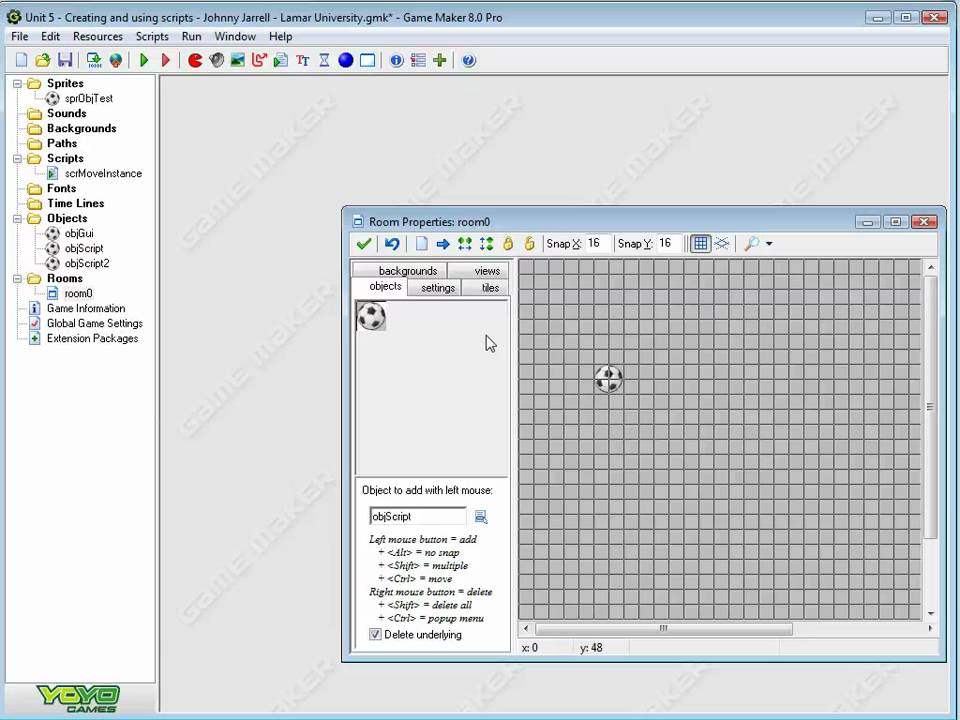The image size is (960, 720).
Task: Collapse the Objects folder
Action: pyautogui.click(x=18, y=219)
